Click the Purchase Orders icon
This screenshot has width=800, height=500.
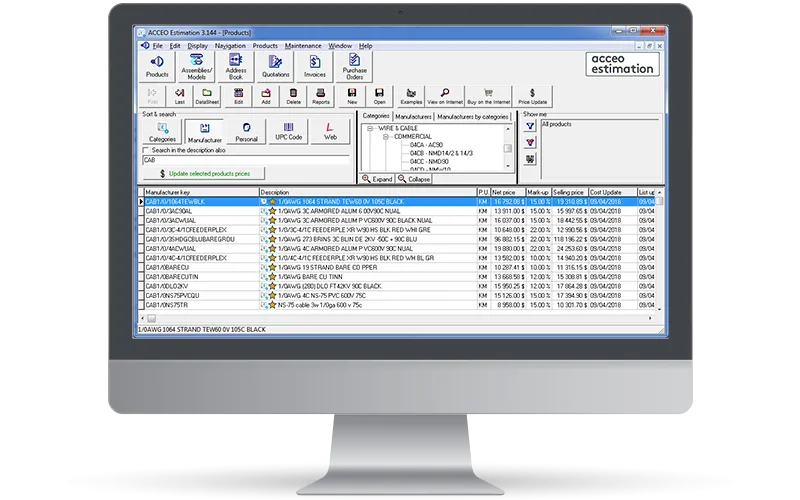[x=355, y=67]
